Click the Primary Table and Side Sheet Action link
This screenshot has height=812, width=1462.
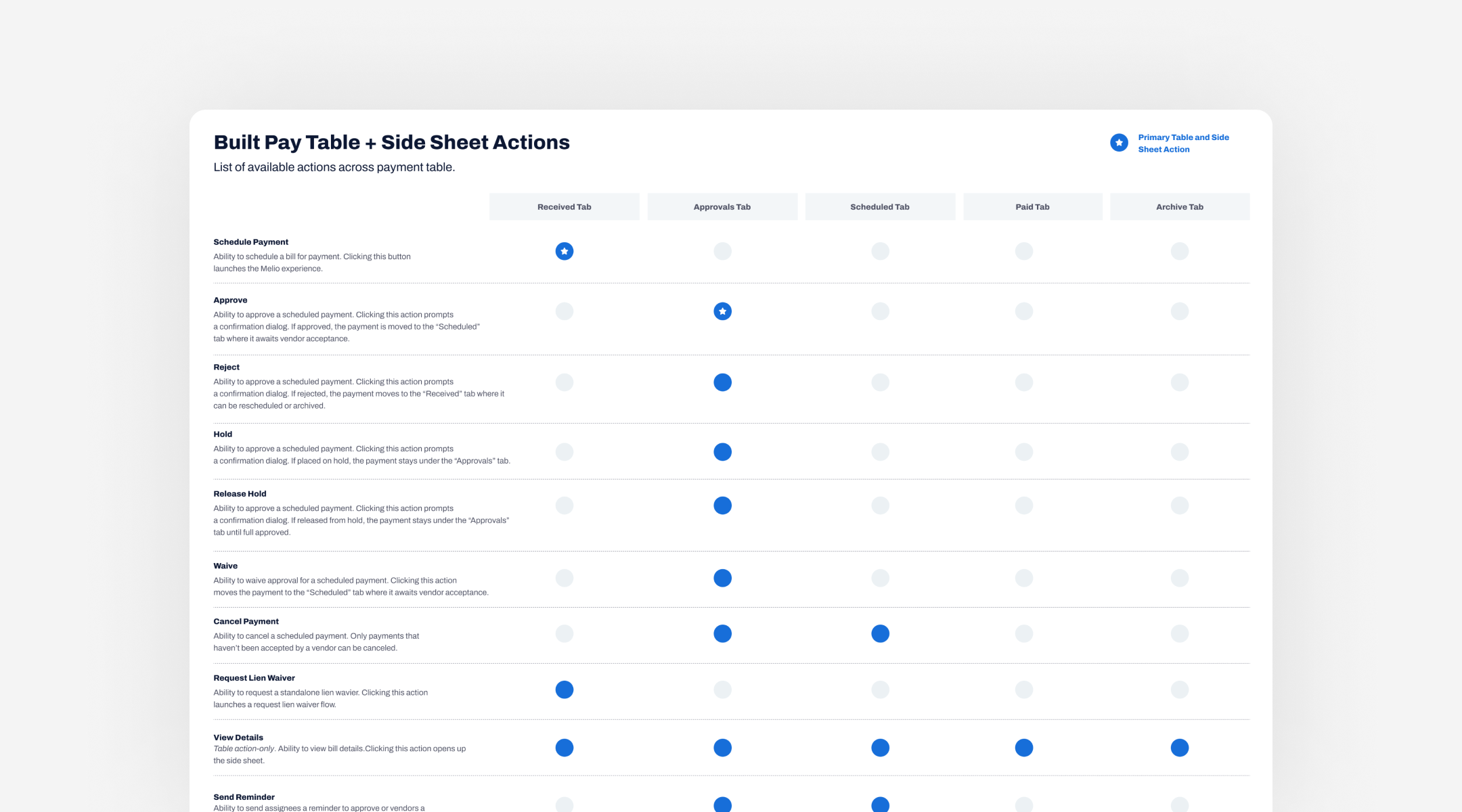[1182, 143]
